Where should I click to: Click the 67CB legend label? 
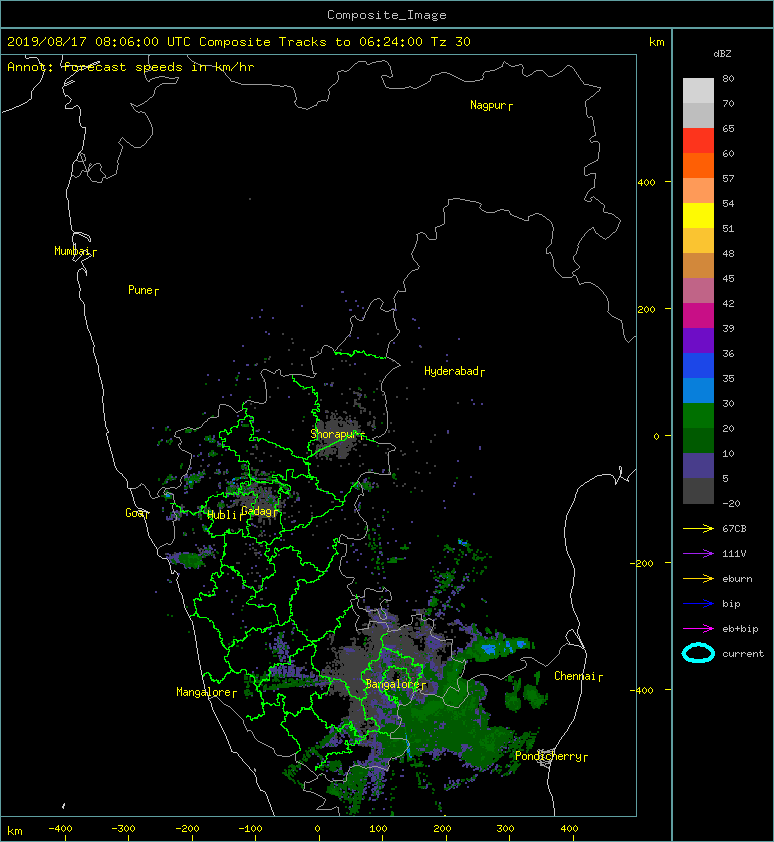click(734, 528)
